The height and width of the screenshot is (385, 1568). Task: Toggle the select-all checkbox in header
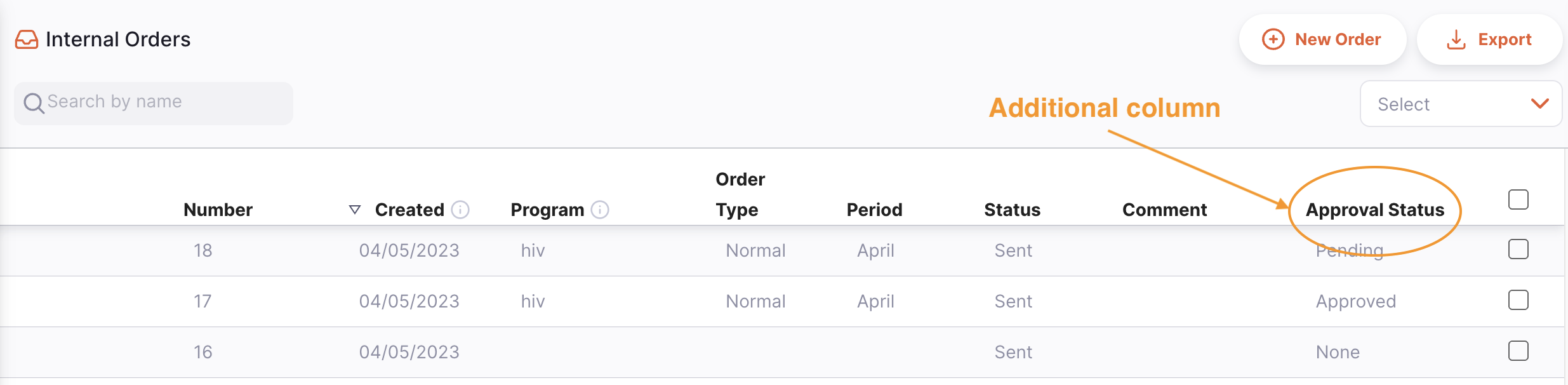pyautogui.click(x=1518, y=199)
